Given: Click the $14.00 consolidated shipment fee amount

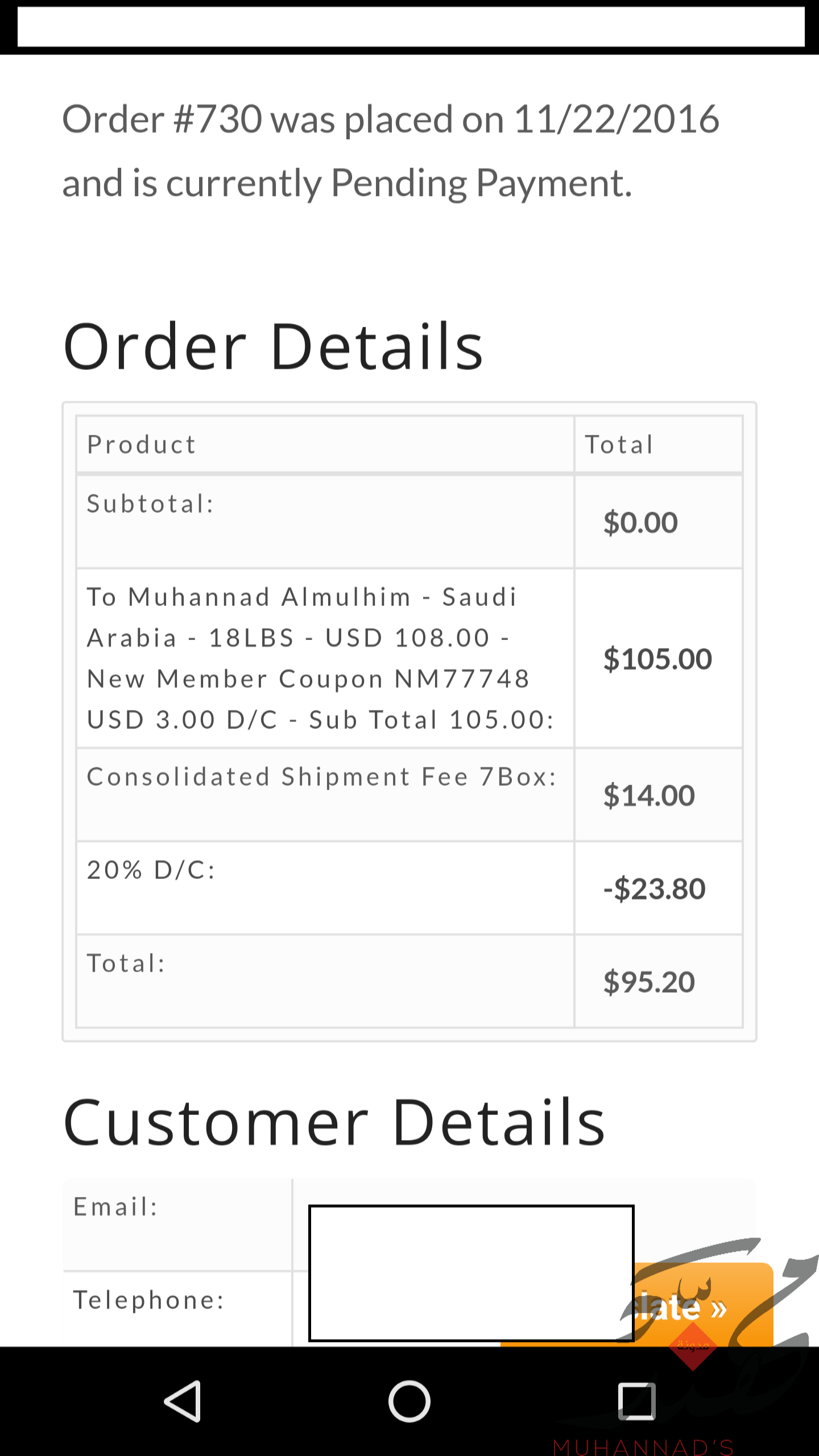Looking at the screenshot, I should point(649,796).
